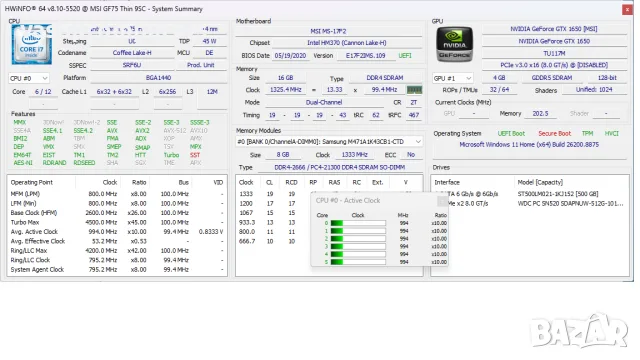Click BIOS date 05/19/2020
Image resolution: width=640 pixels, height=360 pixels.
290,56
